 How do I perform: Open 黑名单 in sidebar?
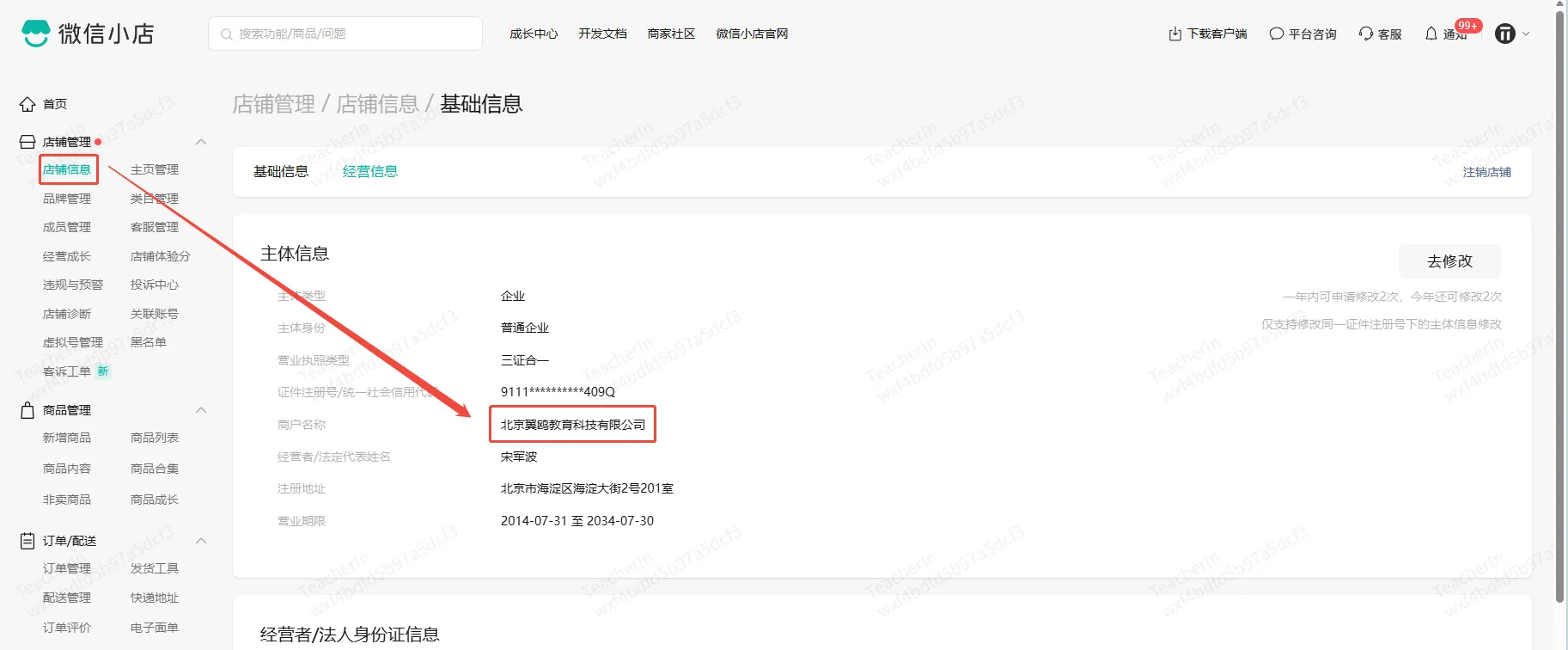(149, 342)
